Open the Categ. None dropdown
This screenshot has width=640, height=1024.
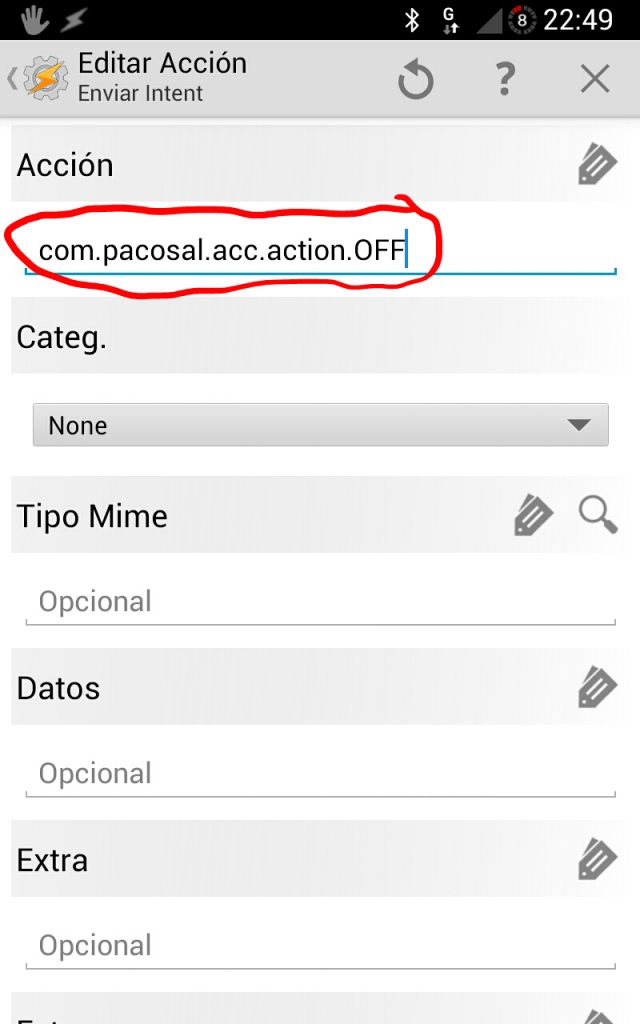pos(320,425)
